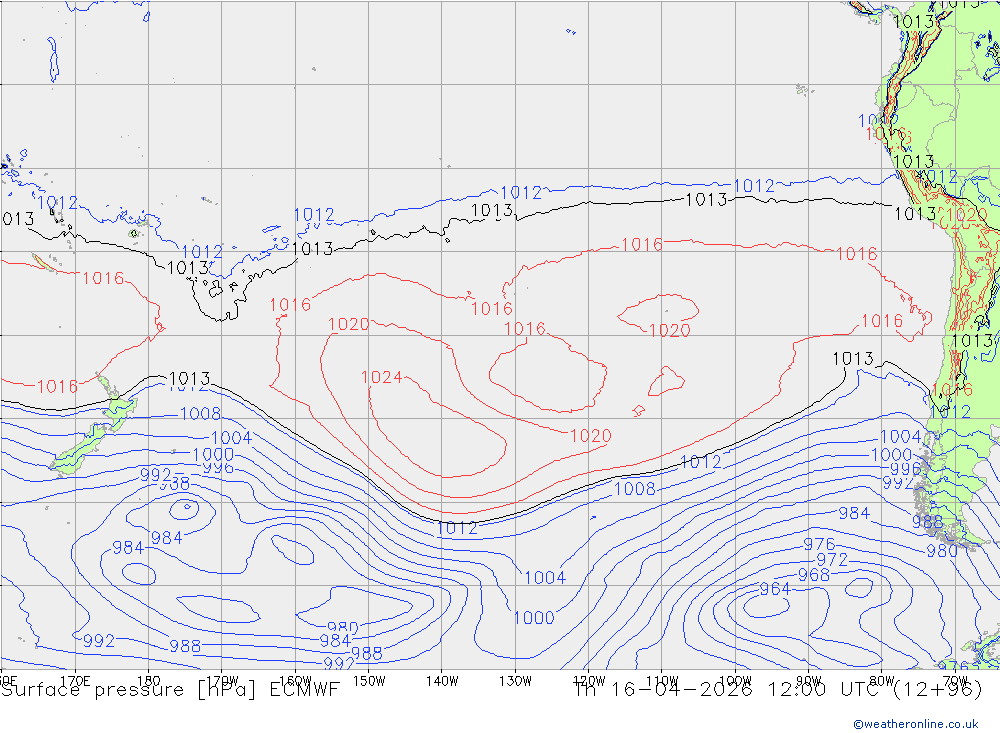Click the 1020 label on the small eastern closed contour
The image size is (1000, 733).
[x=670, y=330]
